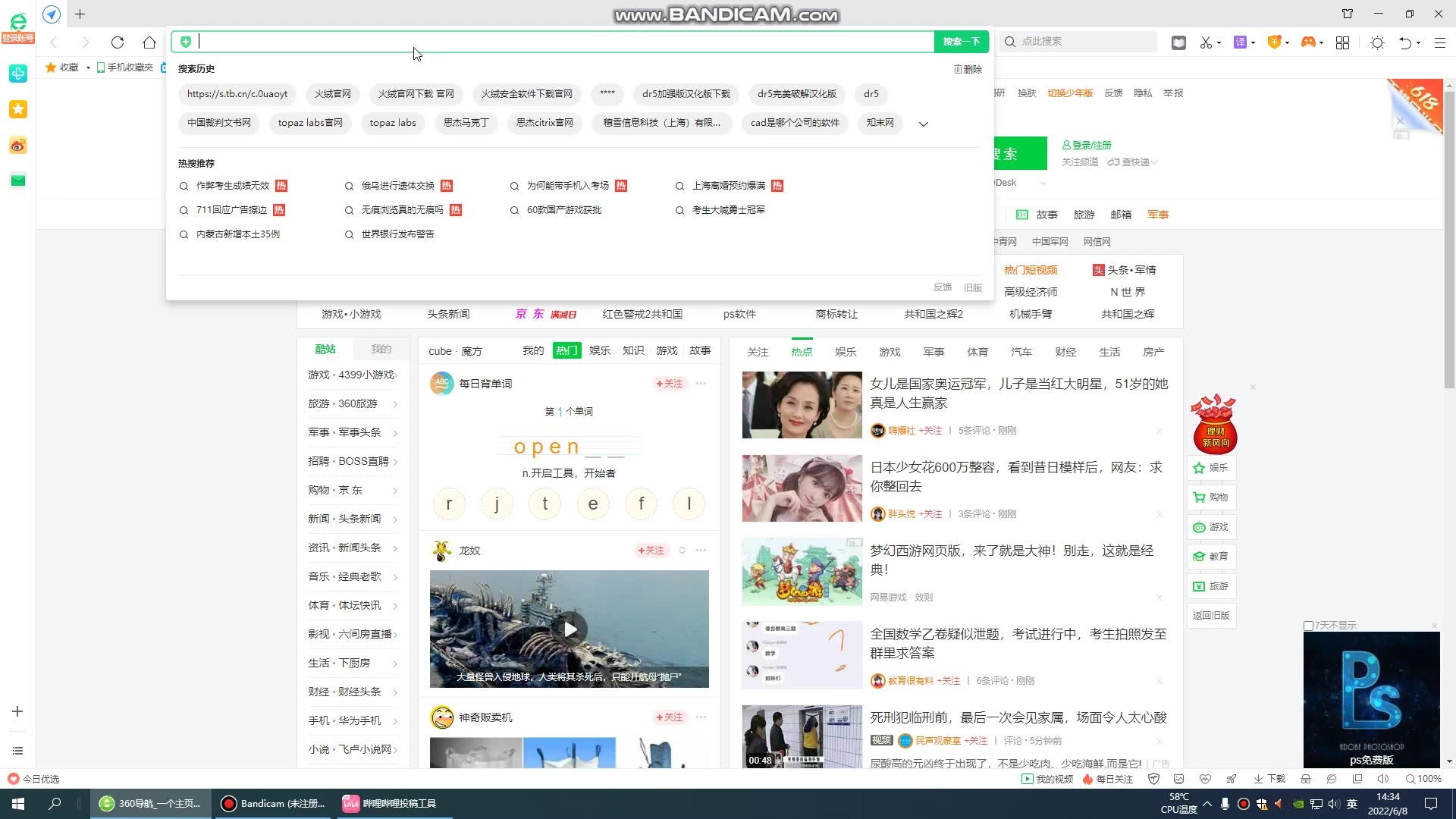Reload the page with the refresh icon

(x=117, y=42)
